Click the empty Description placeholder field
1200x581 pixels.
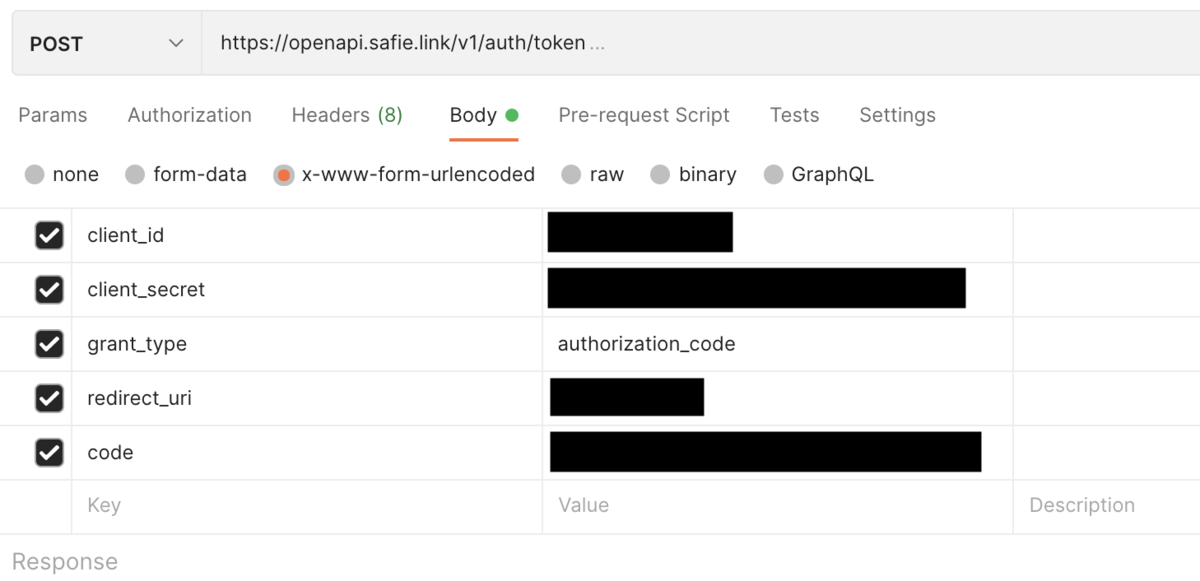pyautogui.click(x=1107, y=506)
